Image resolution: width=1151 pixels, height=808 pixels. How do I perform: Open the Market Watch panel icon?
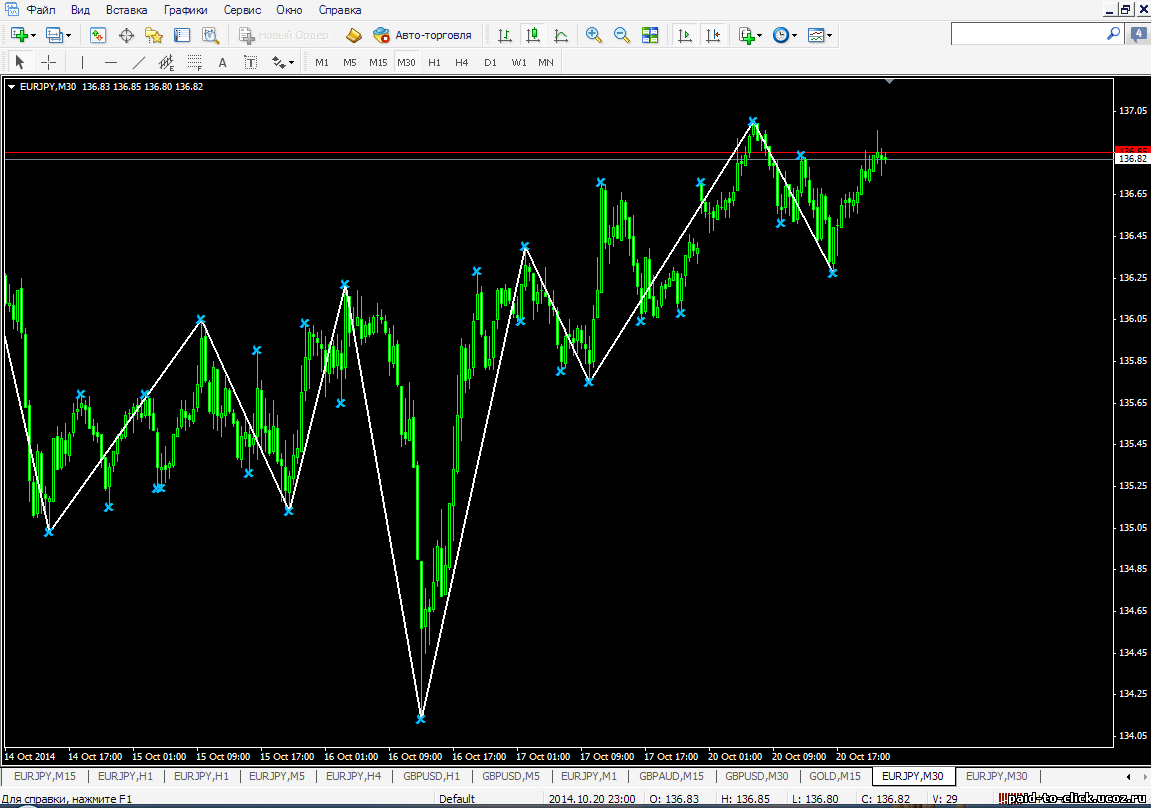98,35
